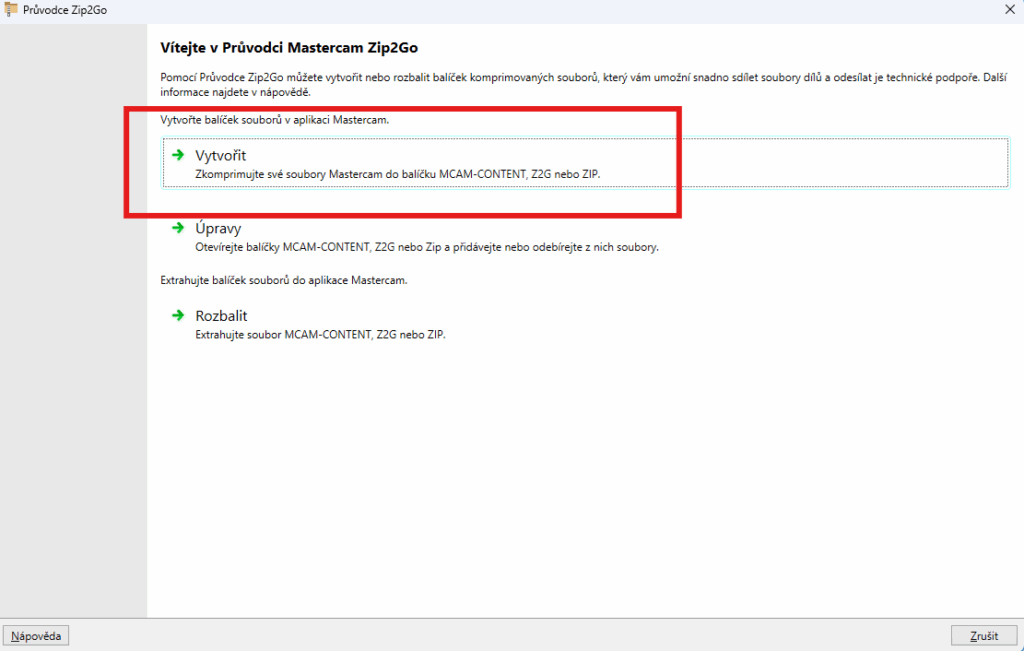Select the Vytvořit option label
This screenshot has height=651, width=1024.
pyautogui.click(x=220, y=155)
